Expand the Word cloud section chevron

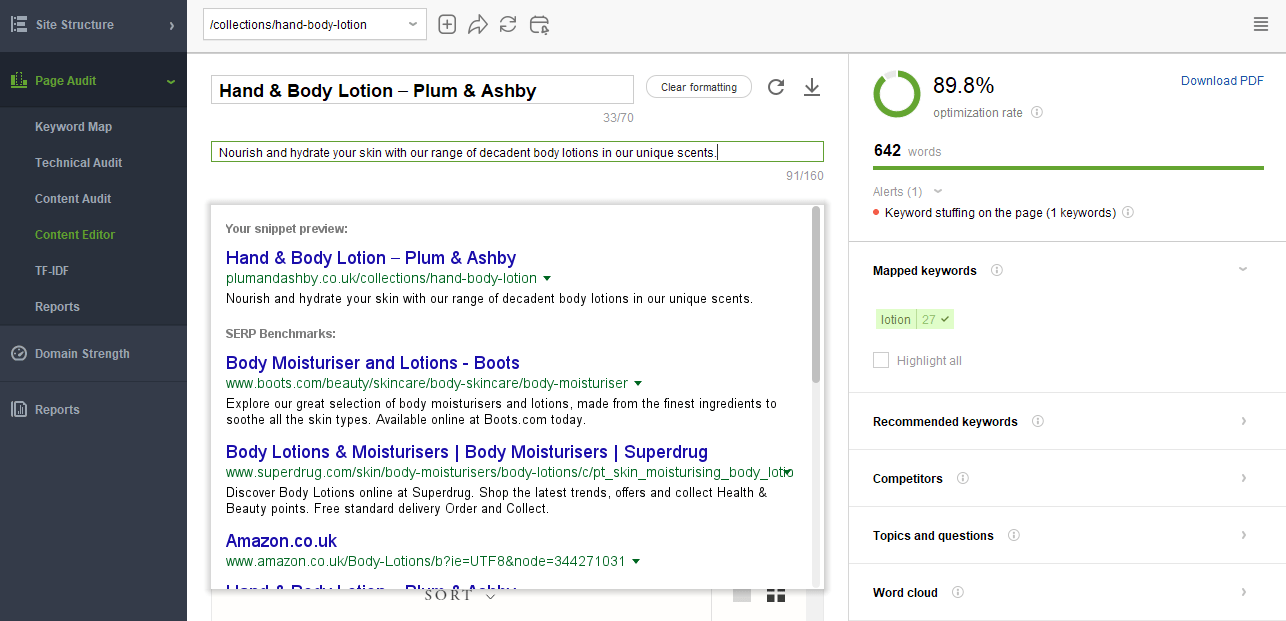(x=1244, y=592)
